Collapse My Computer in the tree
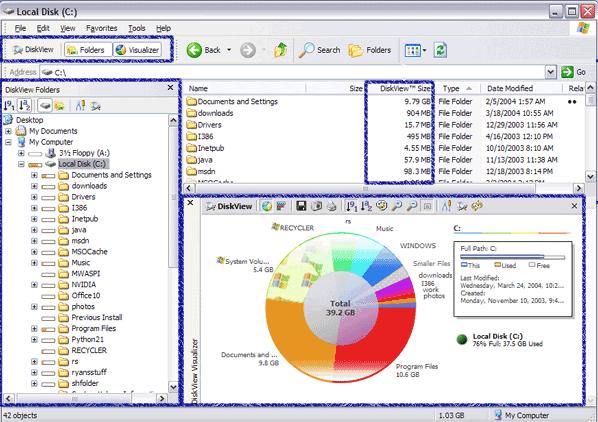The width and height of the screenshot is (598, 422). [8, 142]
